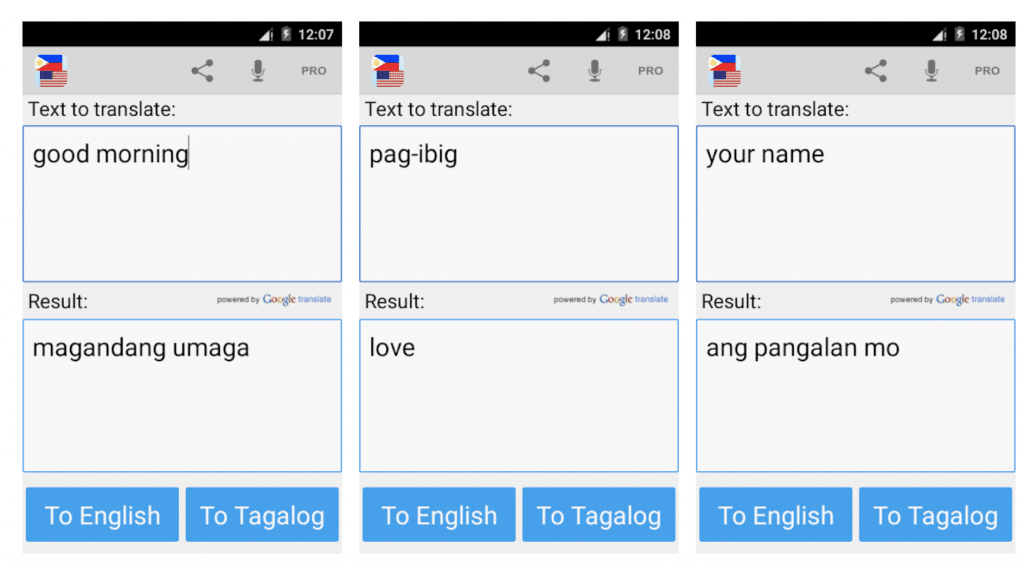The height and width of the screenshot is (568, 1024).
Task: Tap microphone icon above 'good morning' text
Action: pyautogui.click(x=258, y=71)
